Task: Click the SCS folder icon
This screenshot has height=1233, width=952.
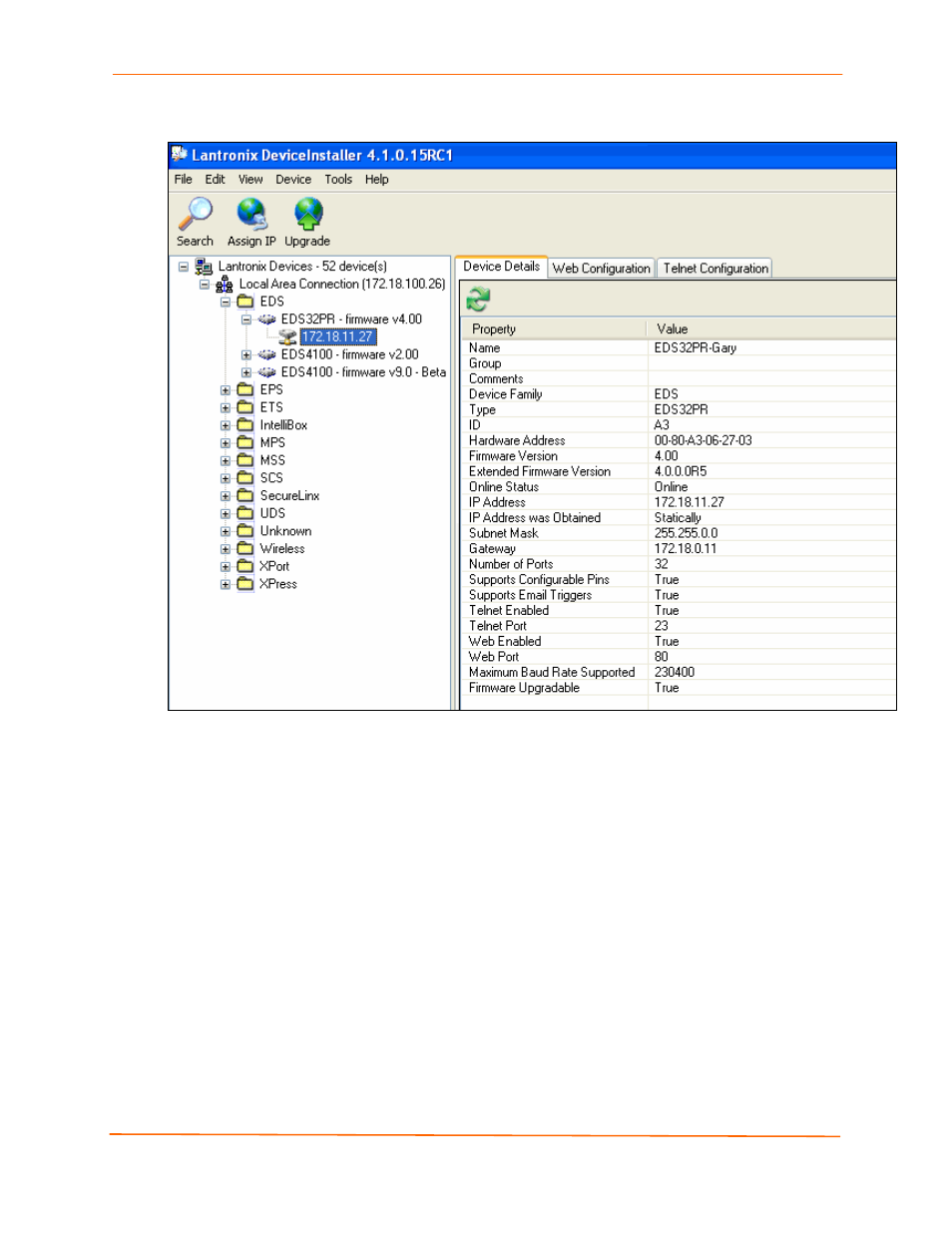Action: 245,478
